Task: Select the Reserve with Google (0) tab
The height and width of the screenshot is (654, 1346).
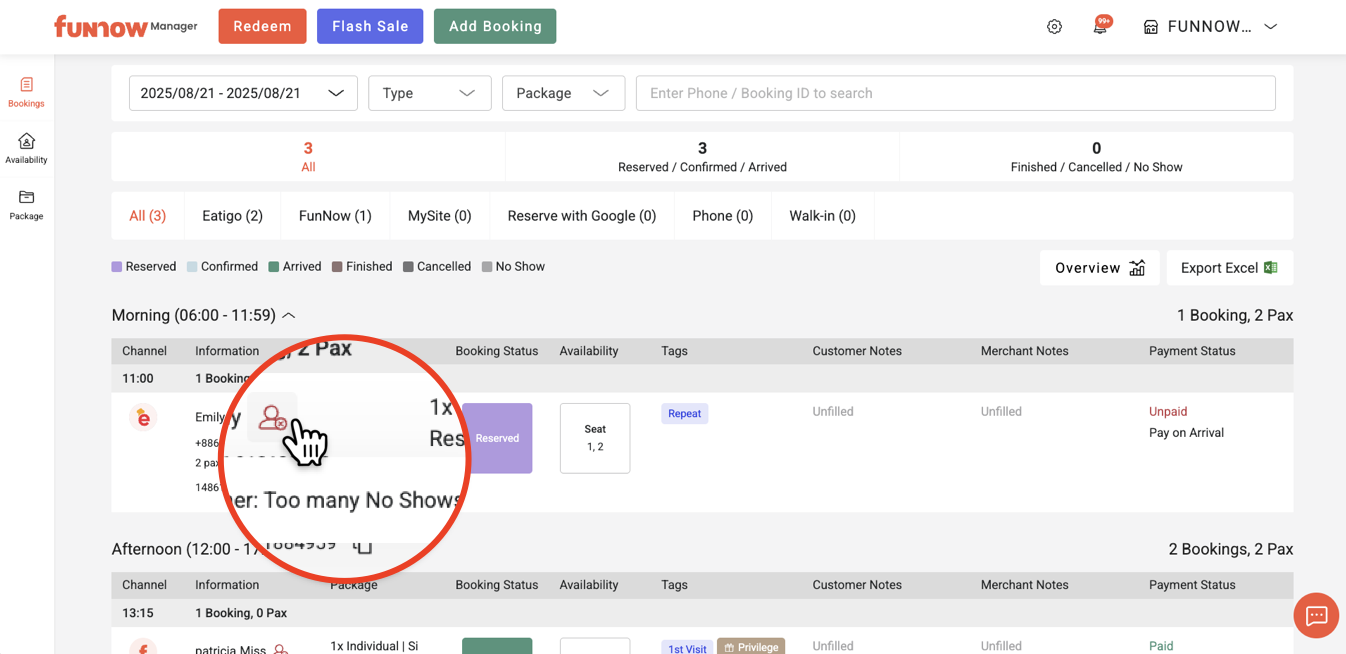Action: coord(581,216)
